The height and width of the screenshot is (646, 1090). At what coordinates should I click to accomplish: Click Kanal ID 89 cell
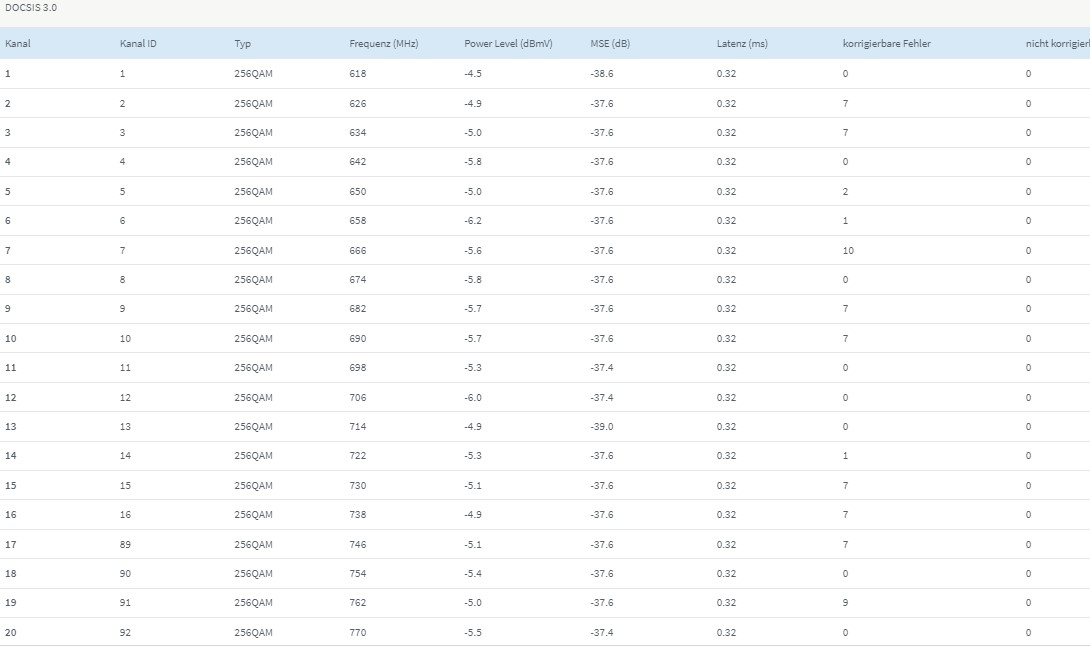(x=125, y=545)
